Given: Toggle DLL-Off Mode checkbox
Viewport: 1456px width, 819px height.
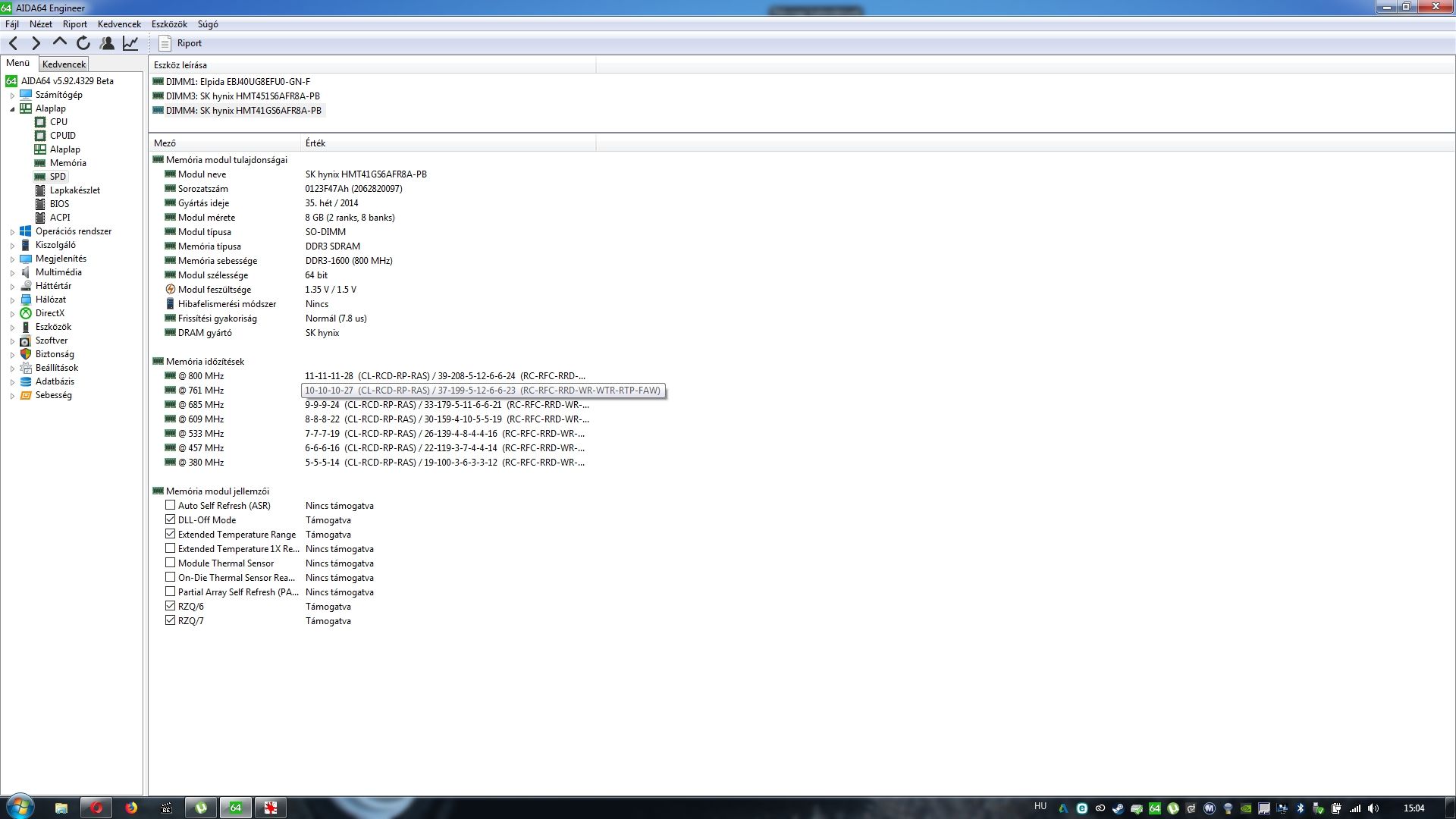Looking at the screenshot, I should (x=170, y=519).
